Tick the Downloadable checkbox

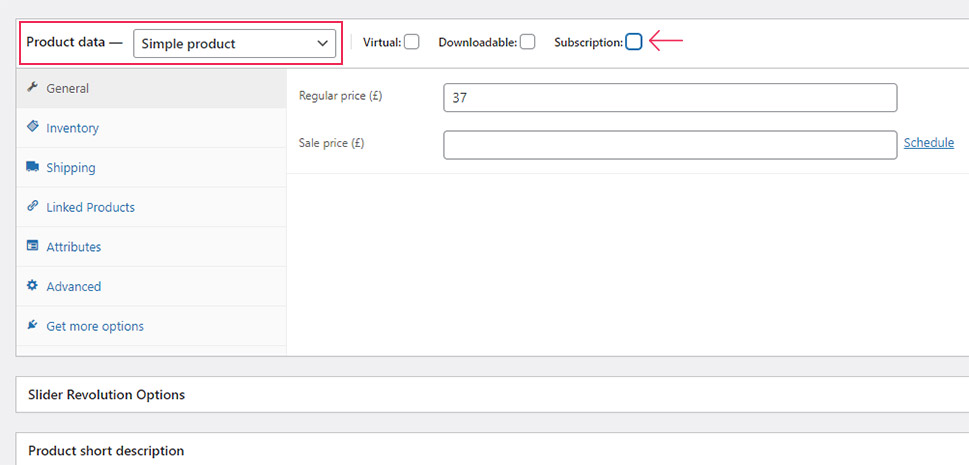pos(527,42)
